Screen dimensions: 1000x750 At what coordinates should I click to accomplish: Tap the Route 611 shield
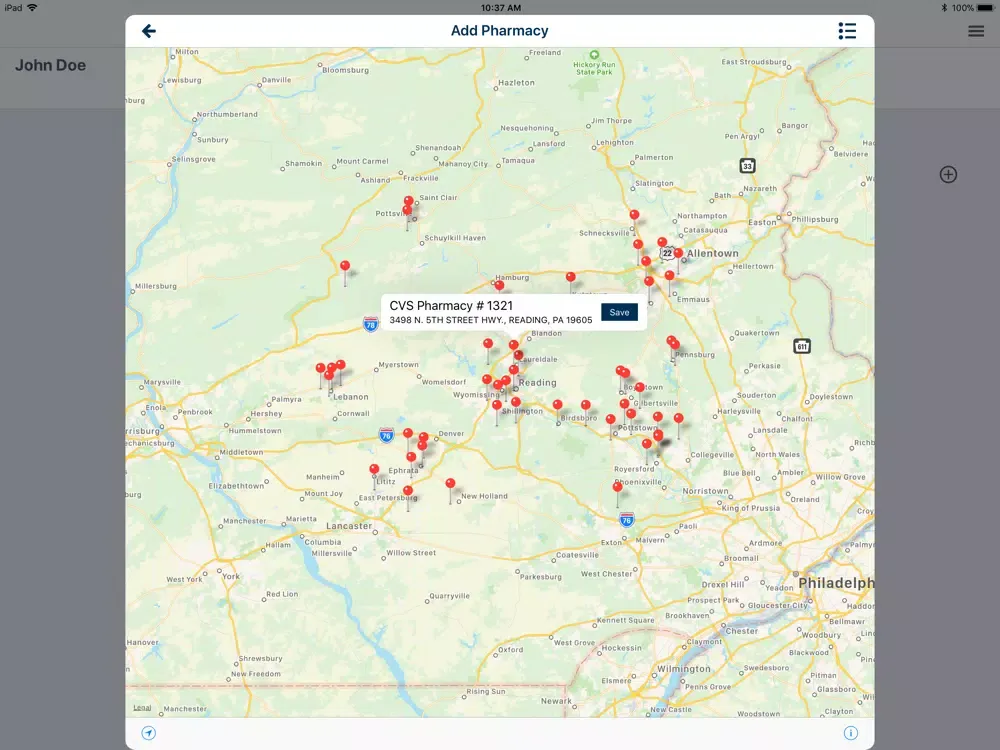tap(802, 346)
